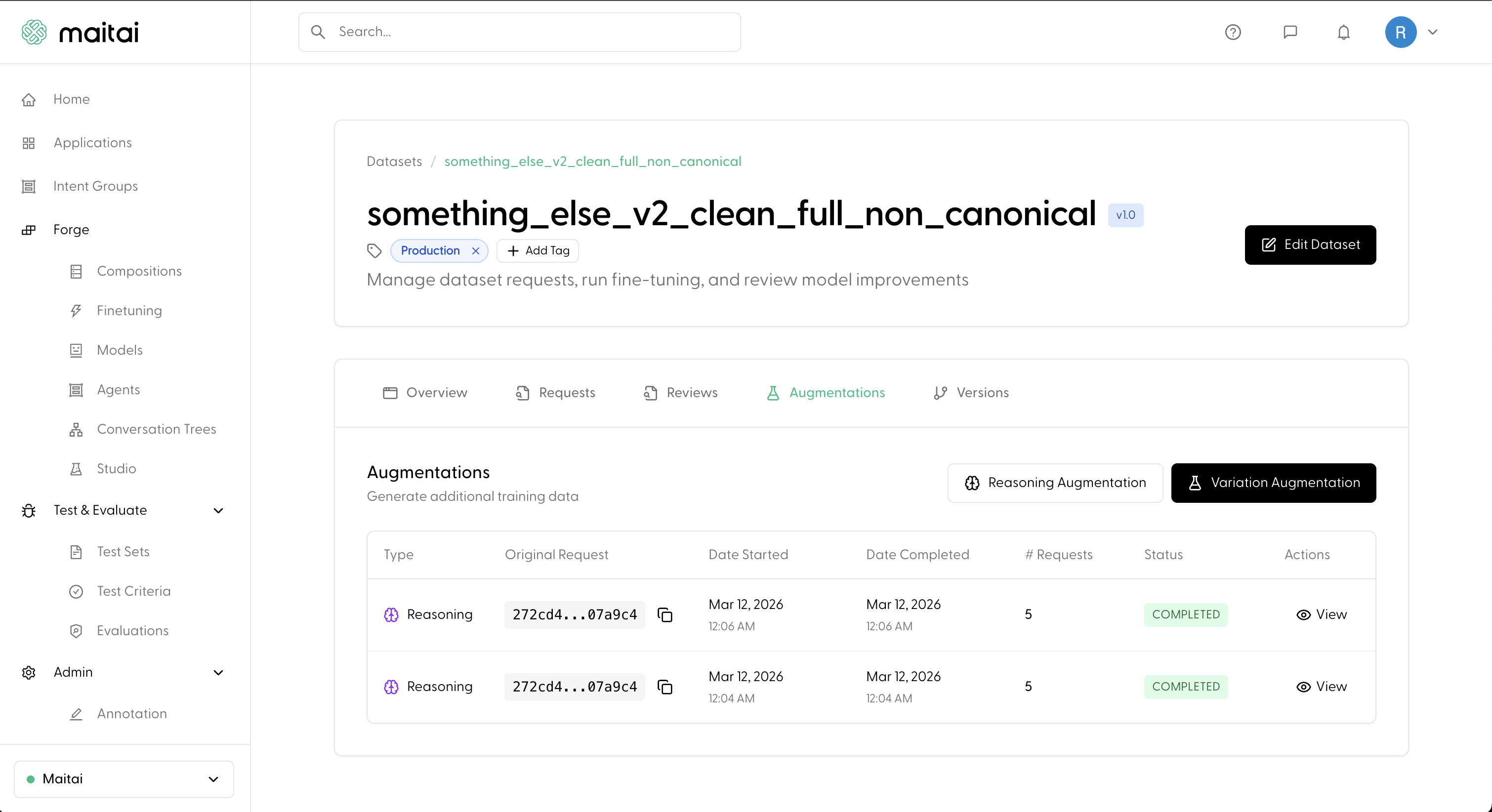The image size is (1492, 812).
Task: Open user account menu avatar
Action: pyautogui.click(x=1401, y=32)
